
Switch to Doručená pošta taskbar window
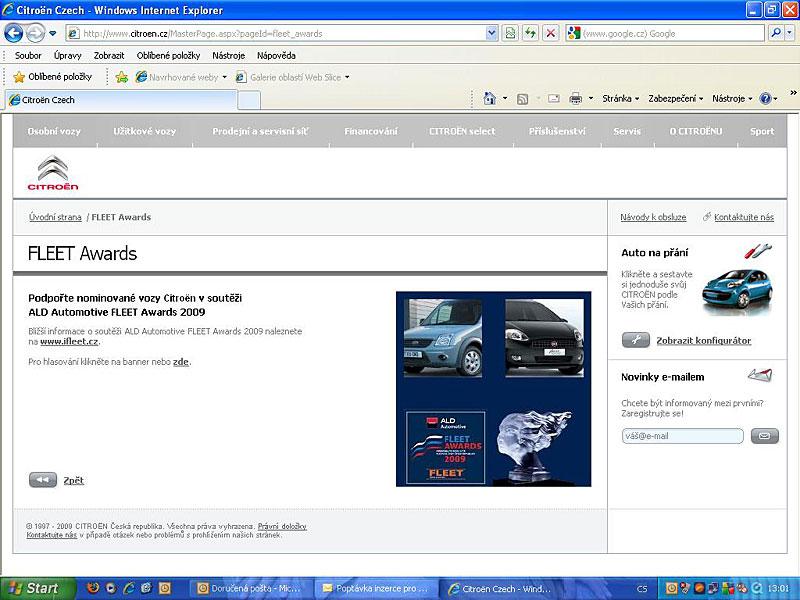pos(250,588)
